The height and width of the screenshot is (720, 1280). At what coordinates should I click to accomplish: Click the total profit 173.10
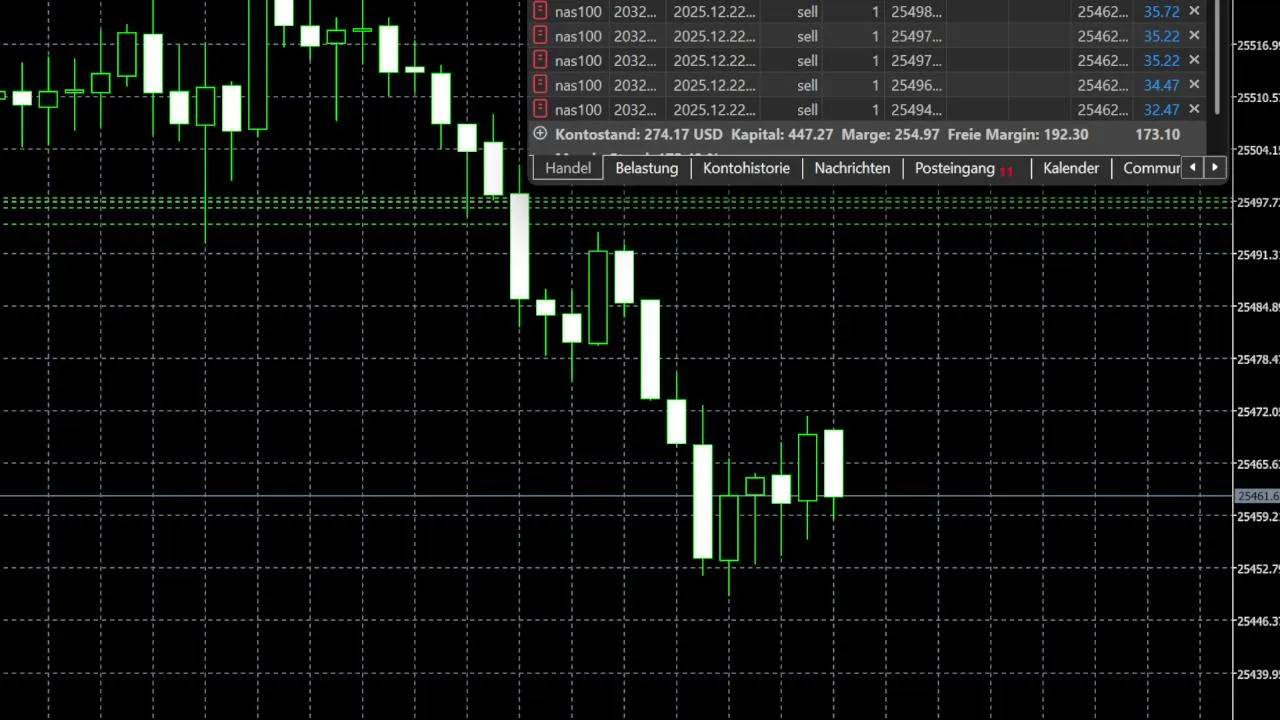[x=1157, y=134]
